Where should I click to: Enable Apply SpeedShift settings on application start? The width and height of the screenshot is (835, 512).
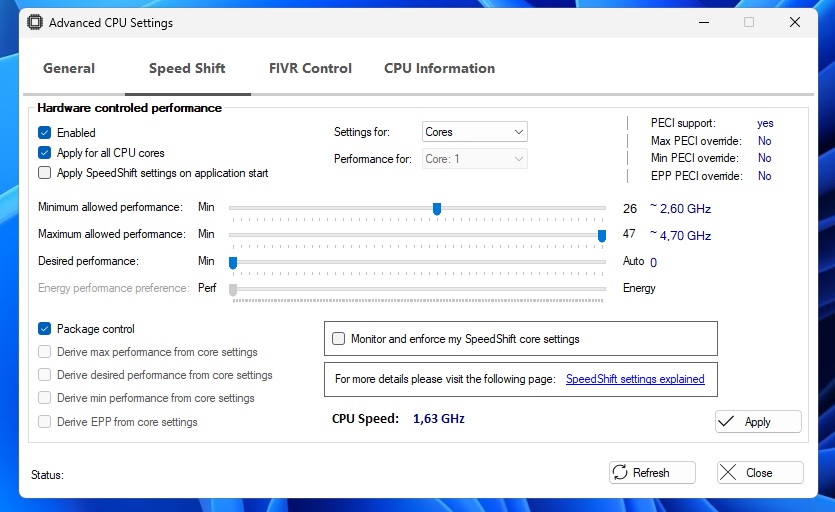click(45, 173)
